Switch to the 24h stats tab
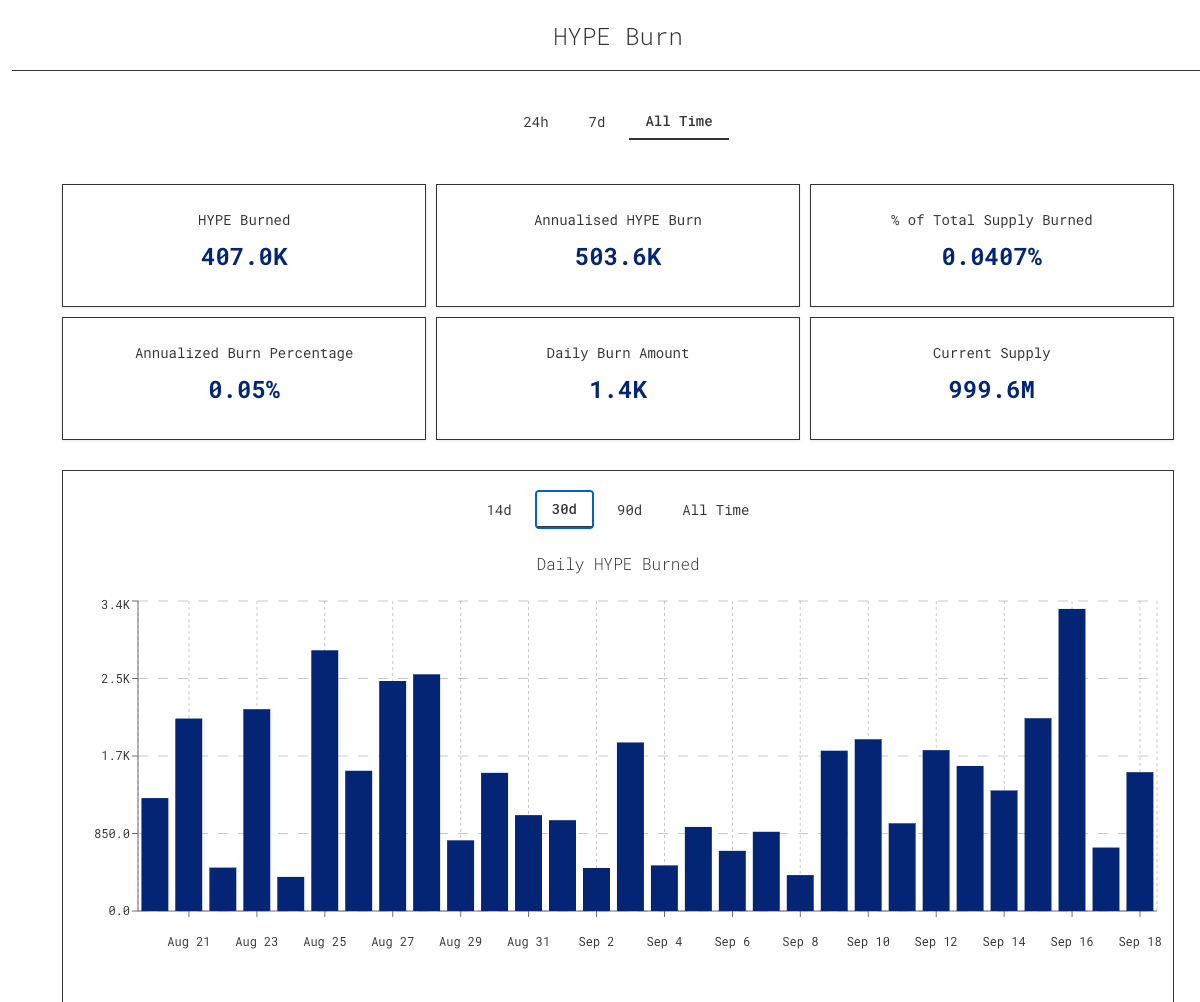This screenshot has width=1200, height=1002. pos(536,122)
